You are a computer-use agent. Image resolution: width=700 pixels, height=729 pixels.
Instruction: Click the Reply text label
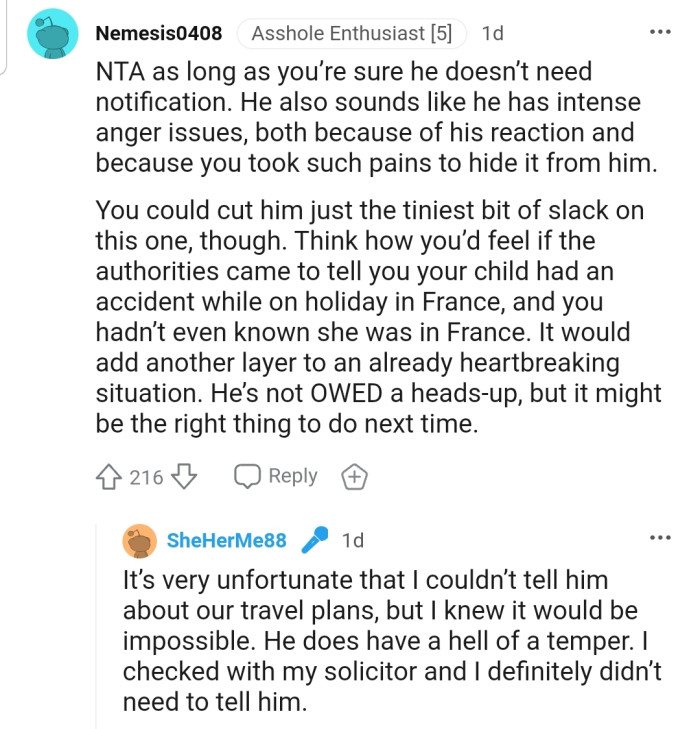click(292, 477)
